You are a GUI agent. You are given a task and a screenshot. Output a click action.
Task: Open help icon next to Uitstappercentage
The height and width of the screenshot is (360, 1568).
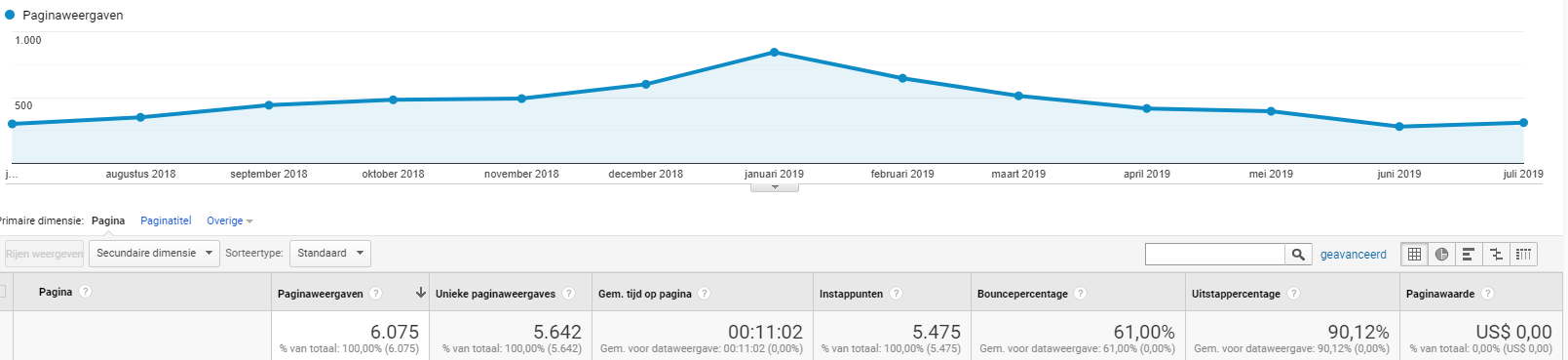[x=1294, y=294]
